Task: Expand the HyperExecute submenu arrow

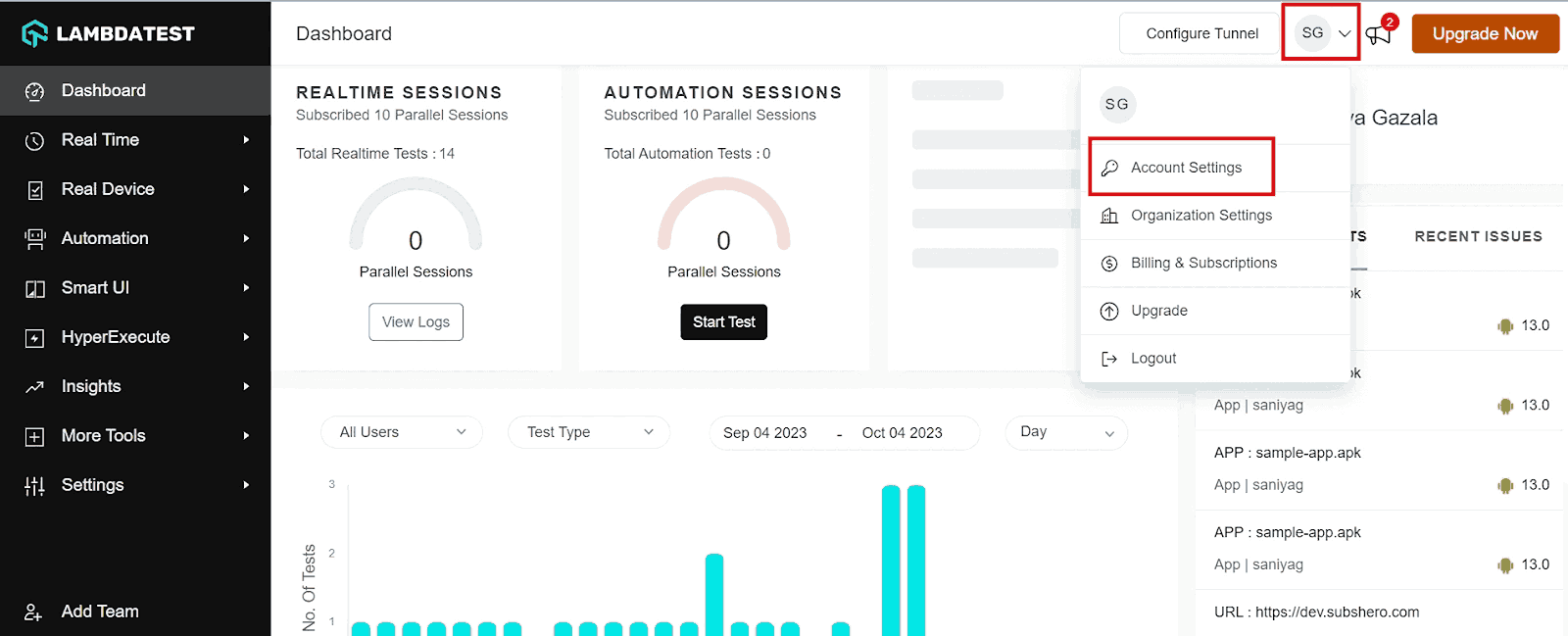Action: coord(246,337)
